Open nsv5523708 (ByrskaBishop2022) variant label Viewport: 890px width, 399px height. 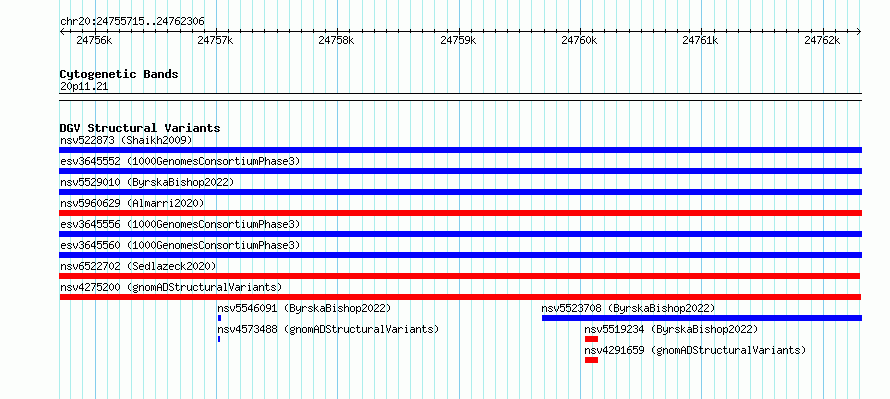(628, 308)
